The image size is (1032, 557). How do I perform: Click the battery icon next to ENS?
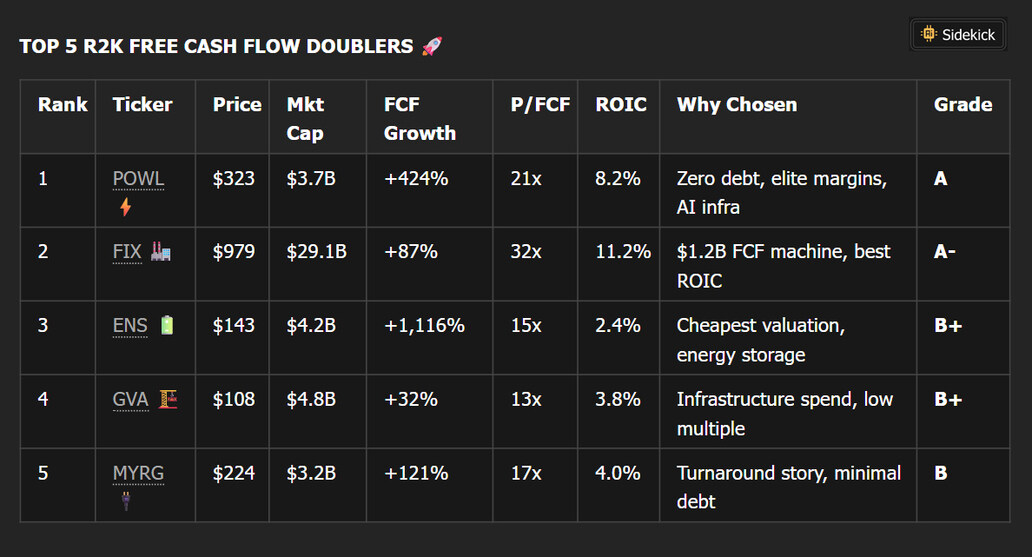point(167,325)
